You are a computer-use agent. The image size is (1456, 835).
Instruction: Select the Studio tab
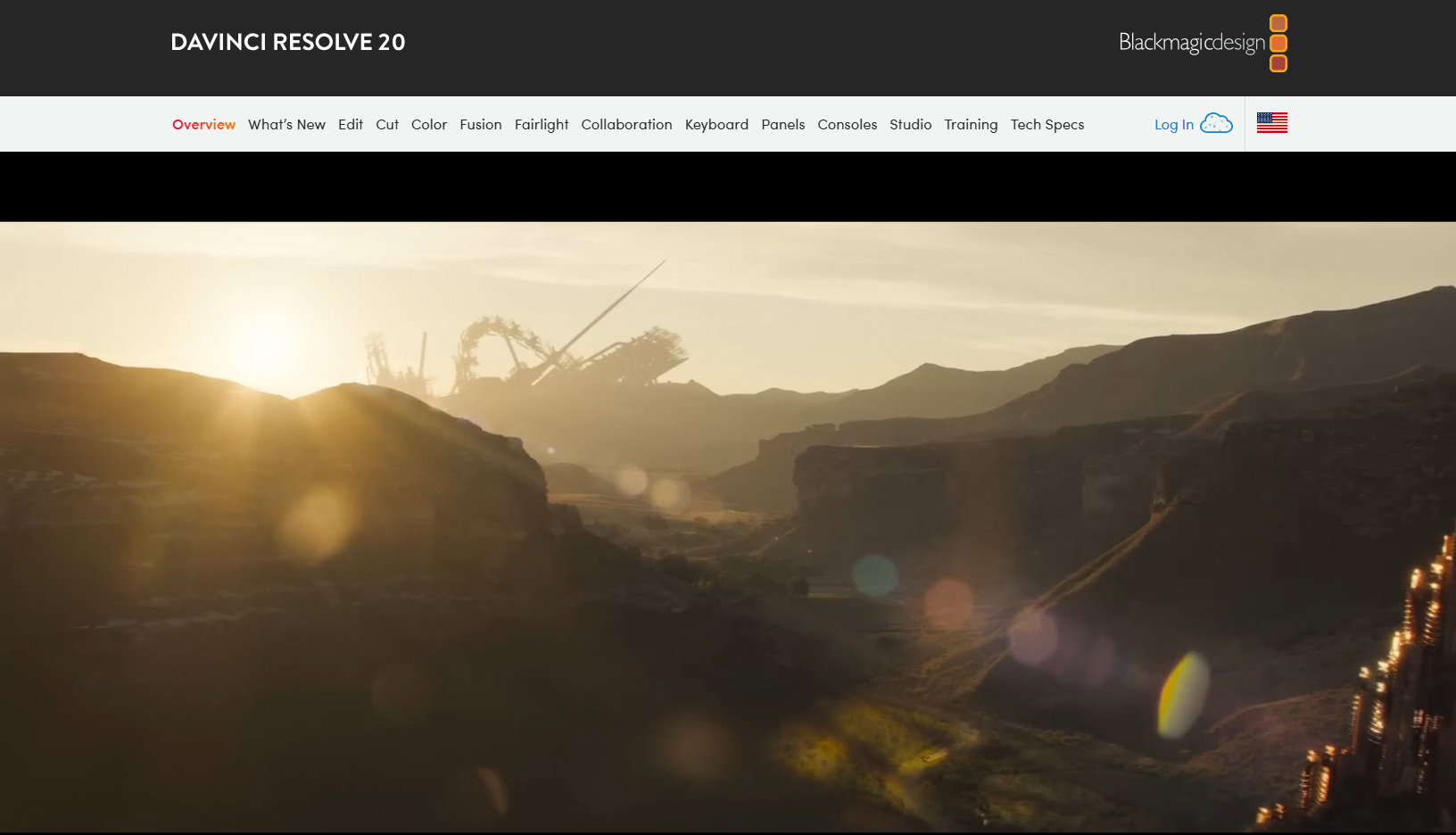(x=910, y=125)
